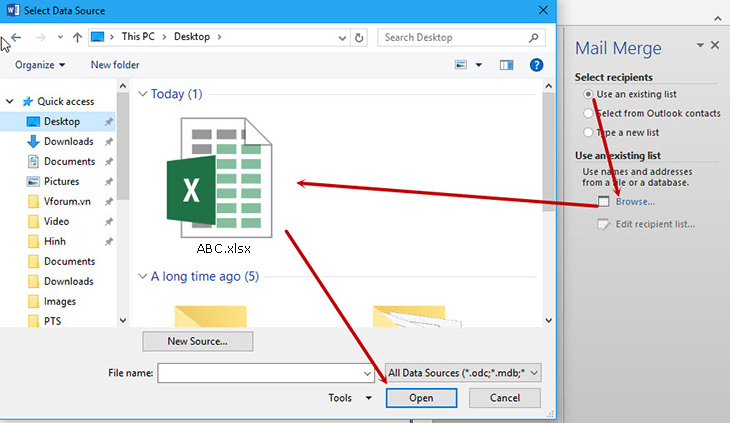Refresh the Desktop folder listing
The height and width of the screenshot is (423, 730).
[x=360, y=38]
